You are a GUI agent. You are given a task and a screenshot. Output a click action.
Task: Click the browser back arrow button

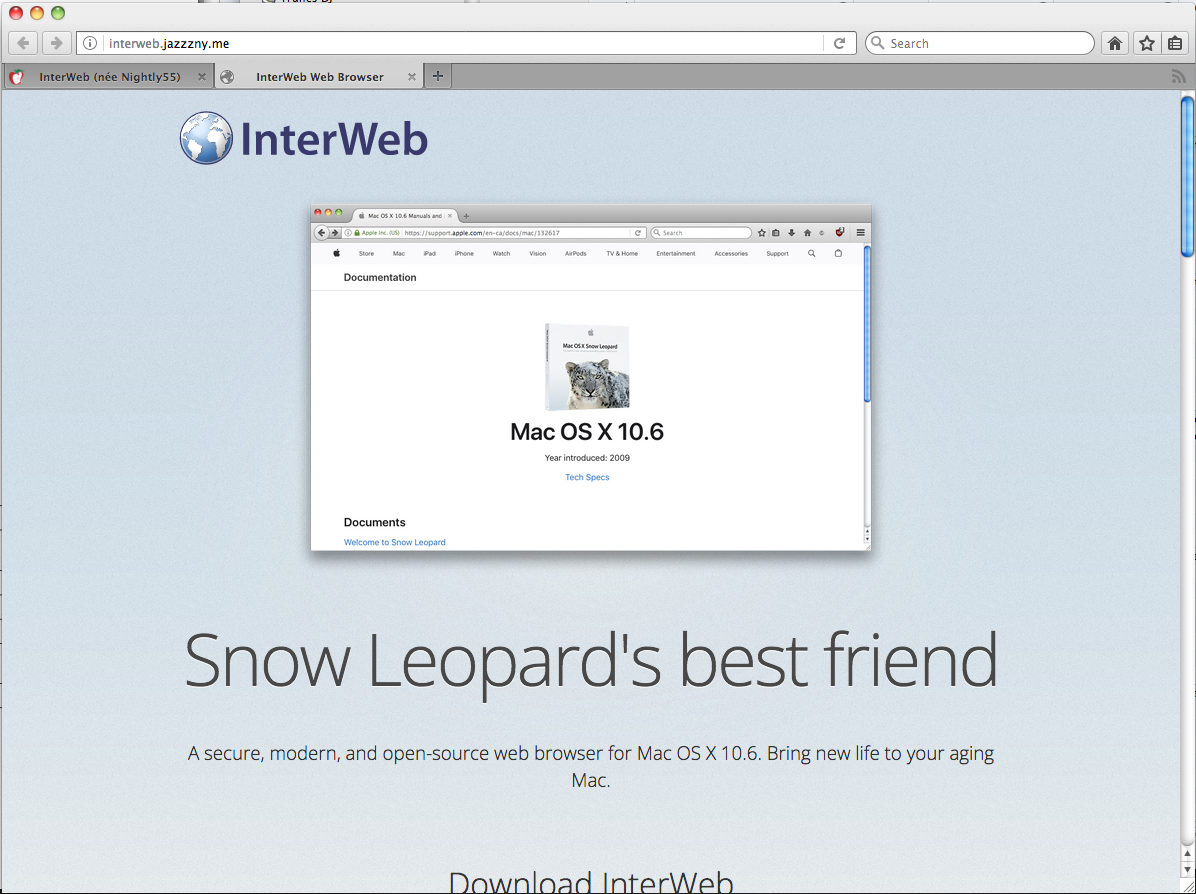click(24, 43)
